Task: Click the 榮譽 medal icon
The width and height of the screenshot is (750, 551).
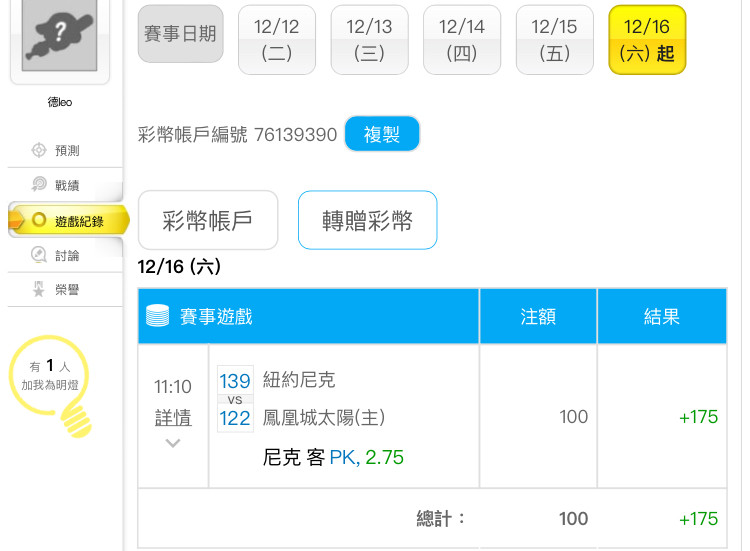Action: (39, 290)
